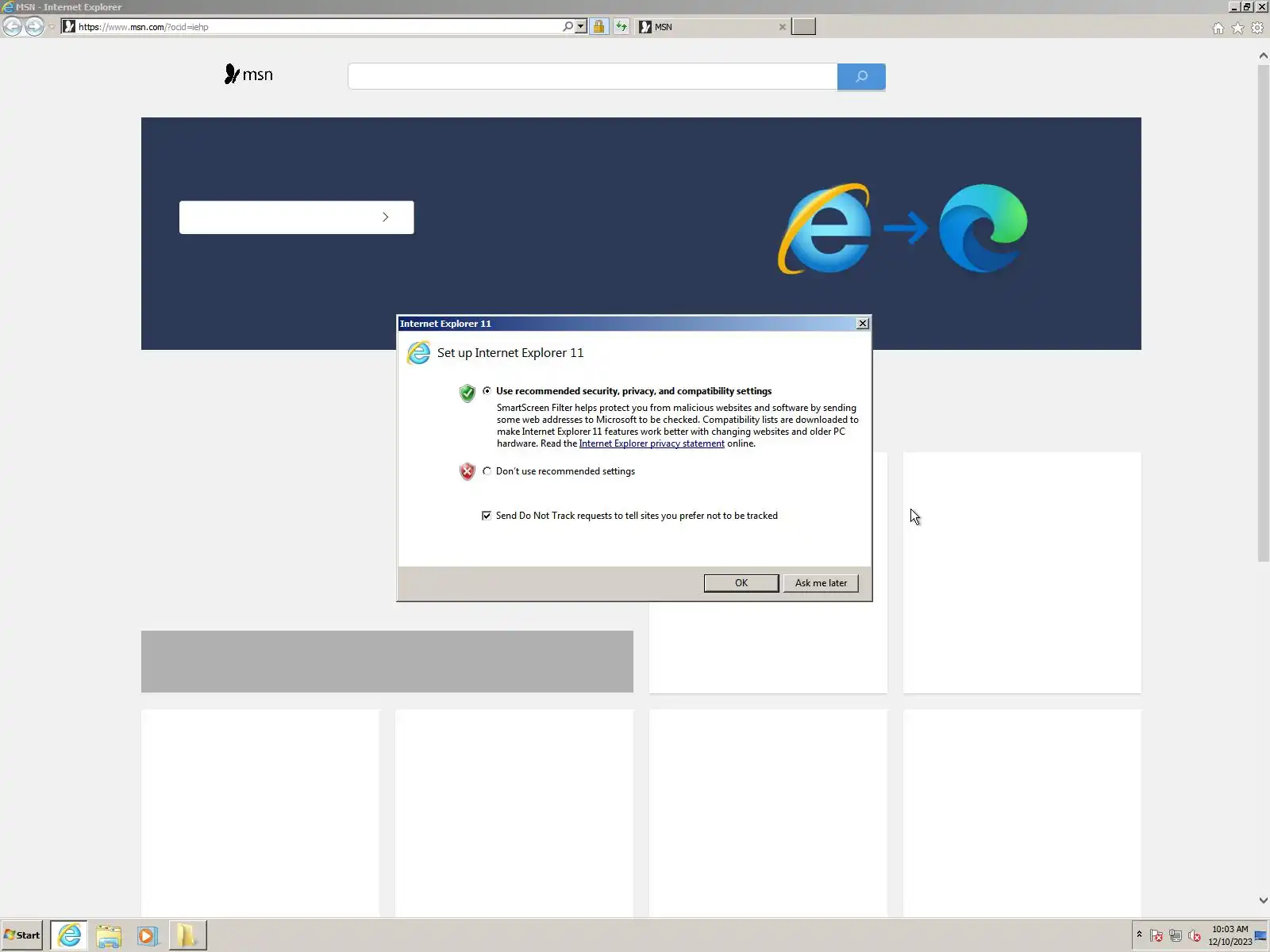This screenshot has width=1270, height=952.
Task: Confirm setup with the OK button
Action: [x=741, y=583]
